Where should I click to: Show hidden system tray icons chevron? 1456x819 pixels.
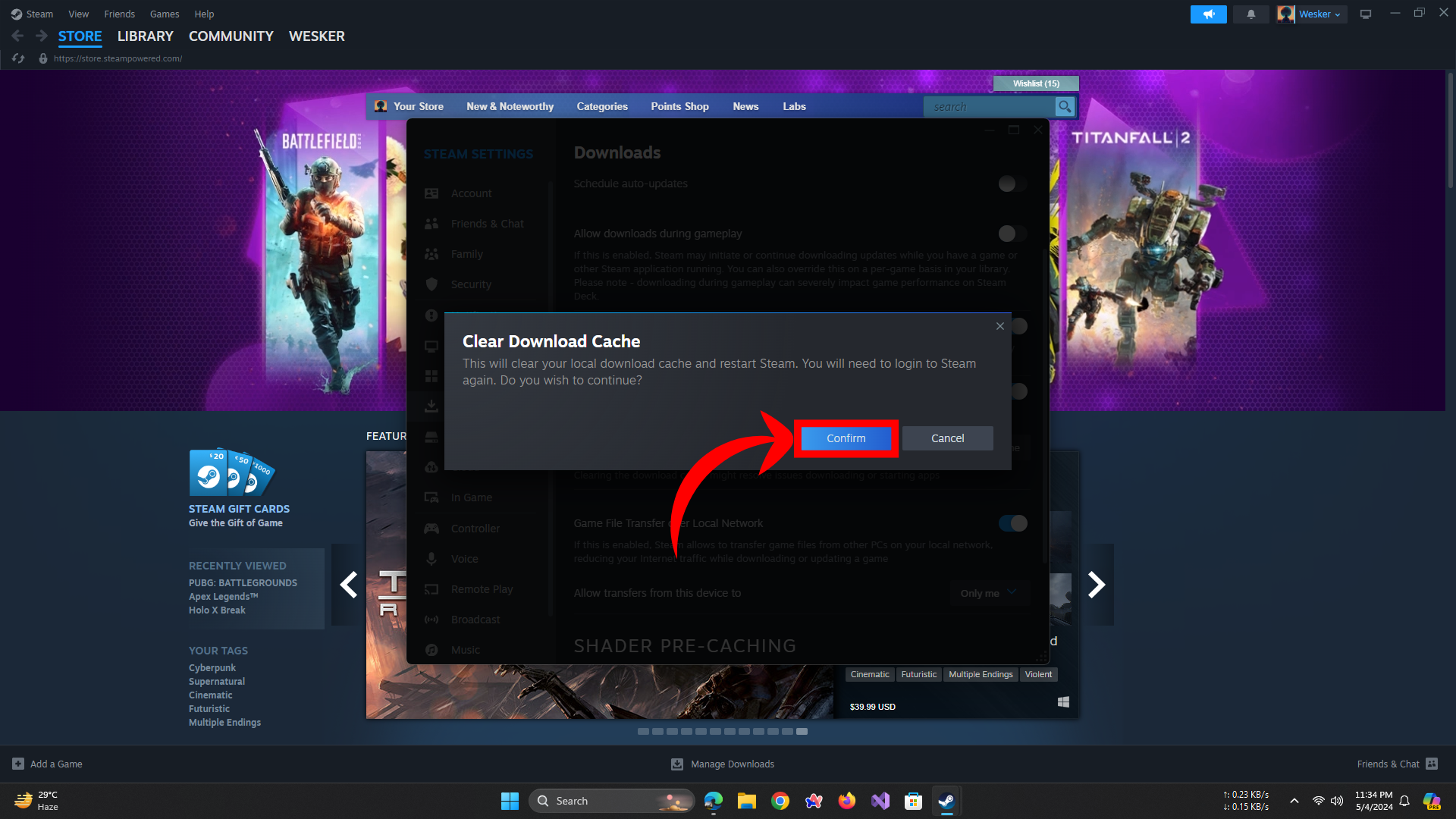point(1294,801)
